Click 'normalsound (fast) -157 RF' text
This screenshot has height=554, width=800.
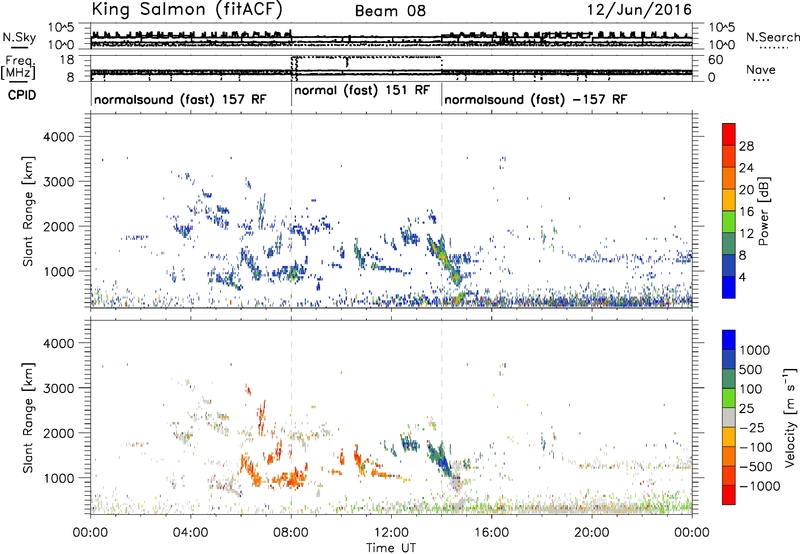tap(536, 99)
